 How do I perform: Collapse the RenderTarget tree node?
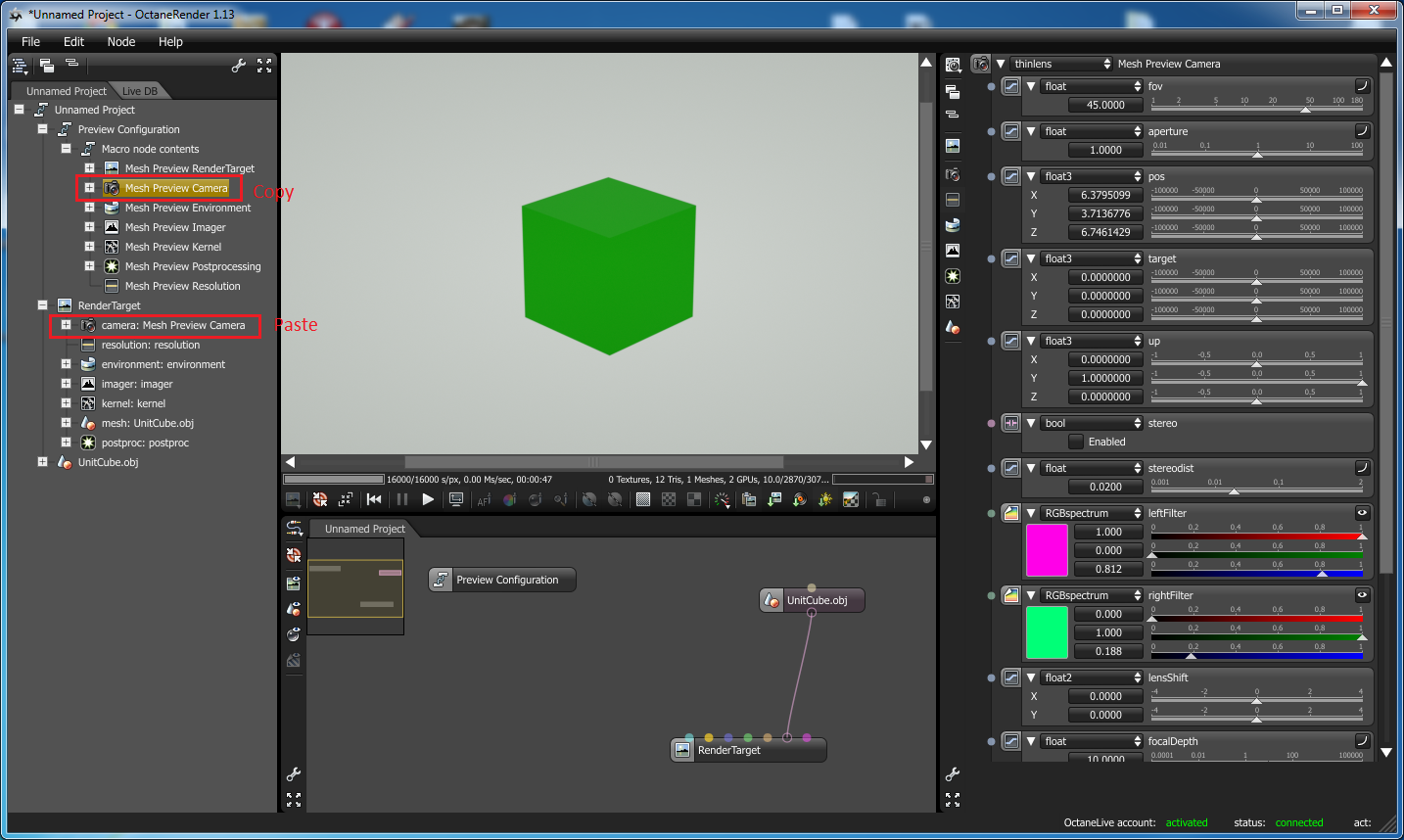(42, 305)
